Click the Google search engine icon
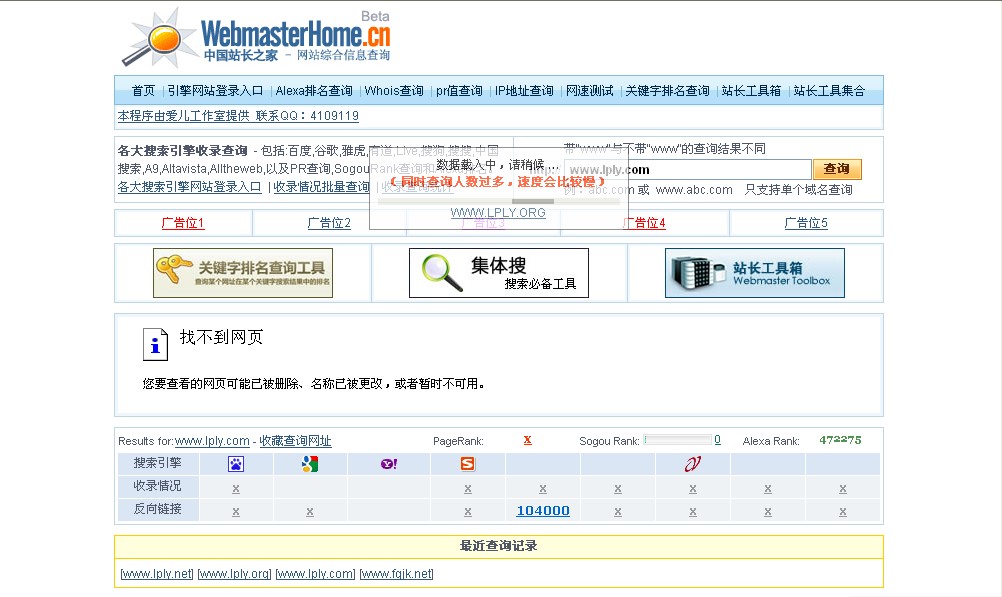Image resolution: width=1002 pixels, height=597 pixels. point(310,464)
